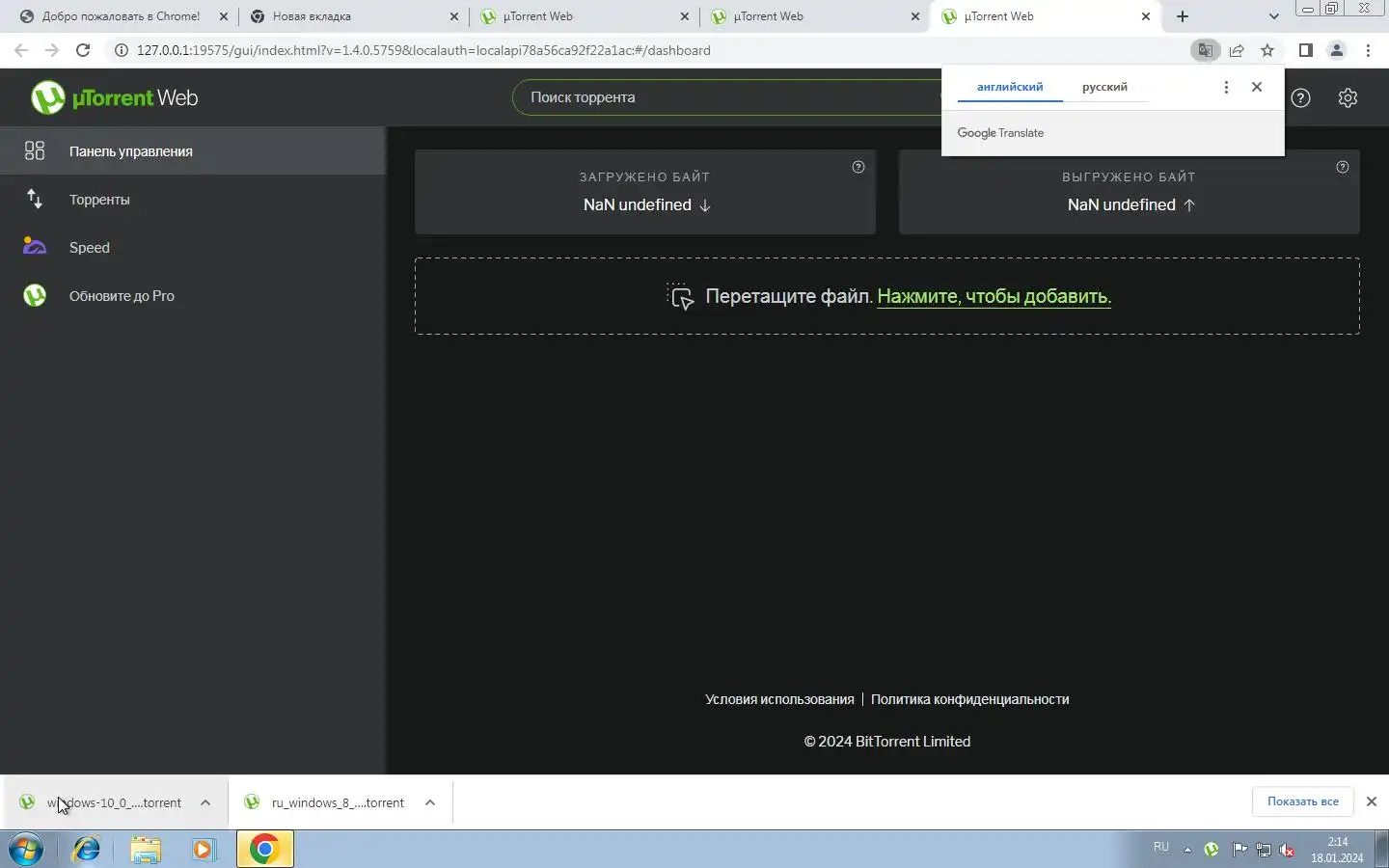Close the downloads bar
This screenshot has width=1389, height=868.
coord(1372,801)
